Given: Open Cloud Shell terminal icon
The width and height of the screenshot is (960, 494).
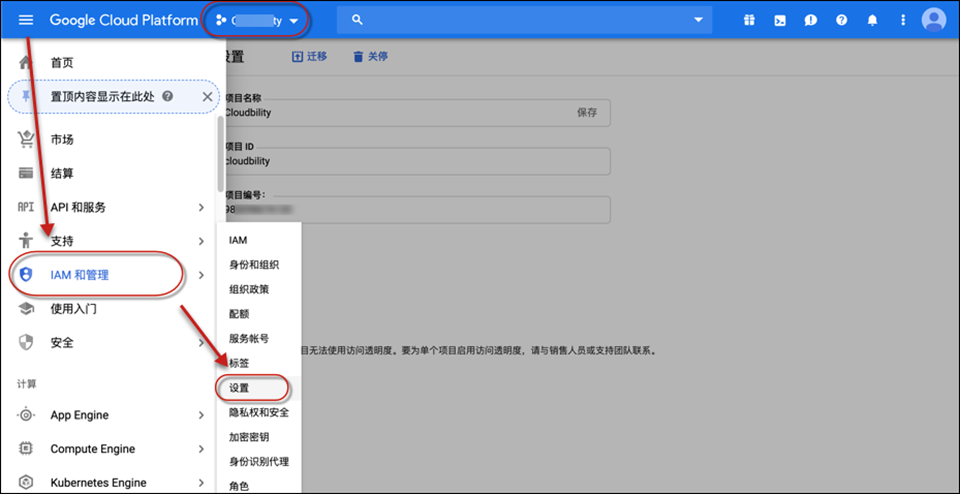Looking at the screenshot, I should coord(779,20).
